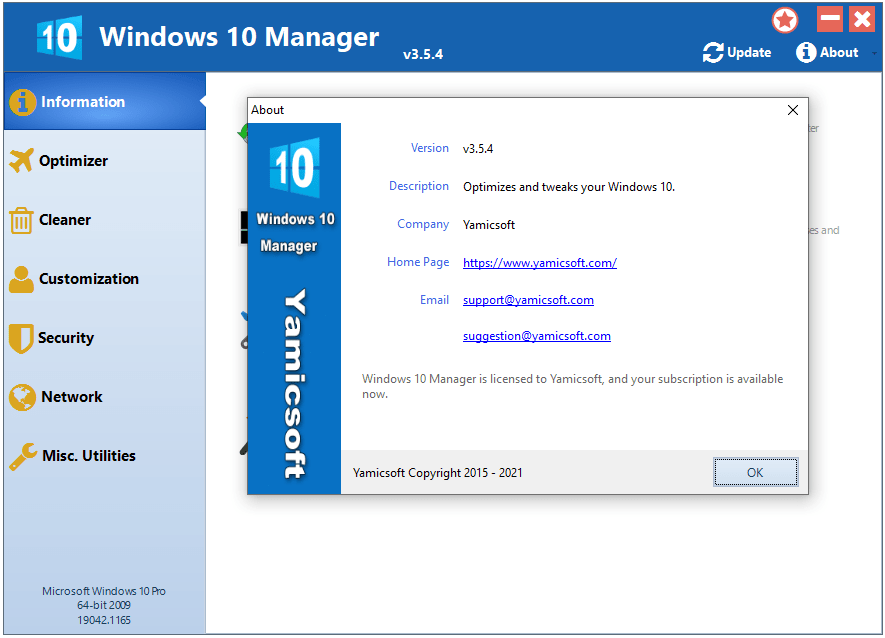Click the Version label in About dialog
This screenshot has height=638, width=885.
(x=430, y=148)
